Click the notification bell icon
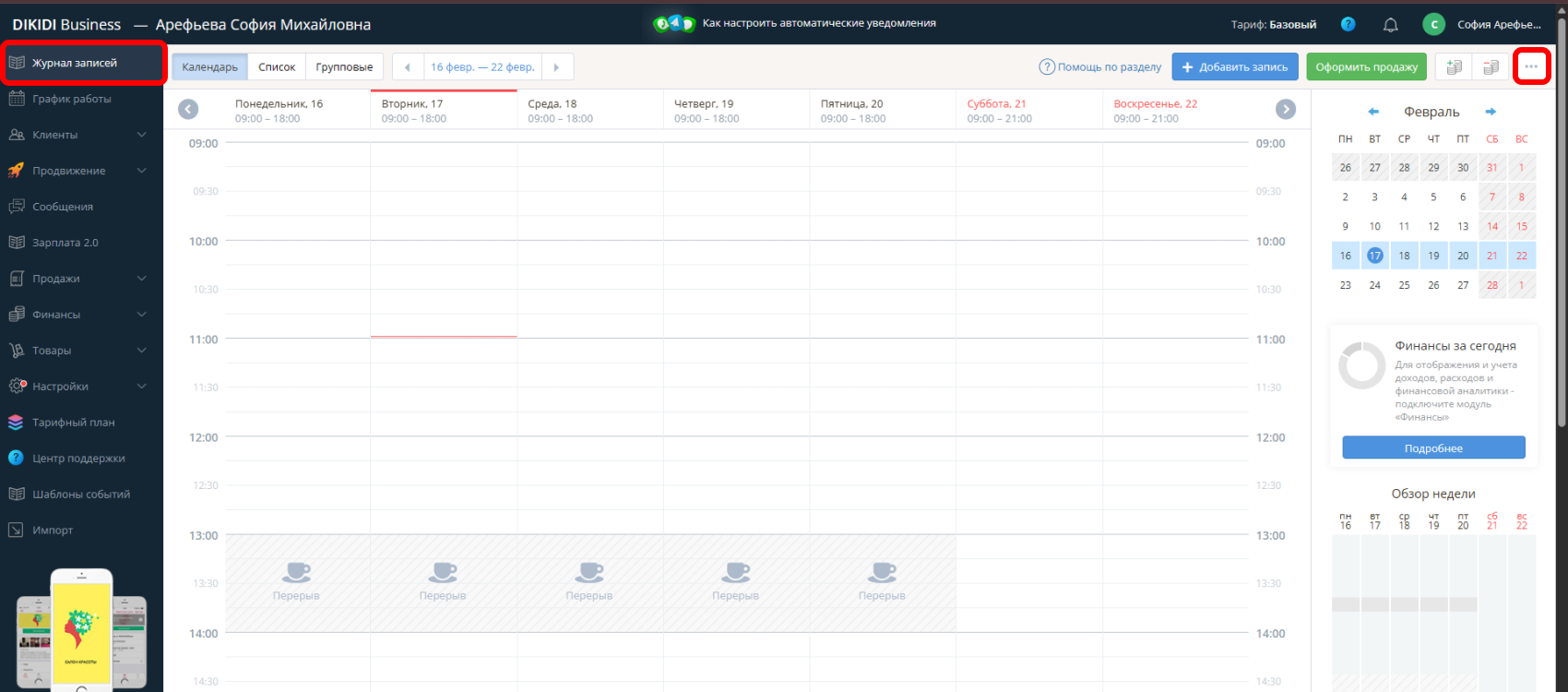Image resolution: width=1568 pixels, height=692 pixels. click(x=1390, y=25)
